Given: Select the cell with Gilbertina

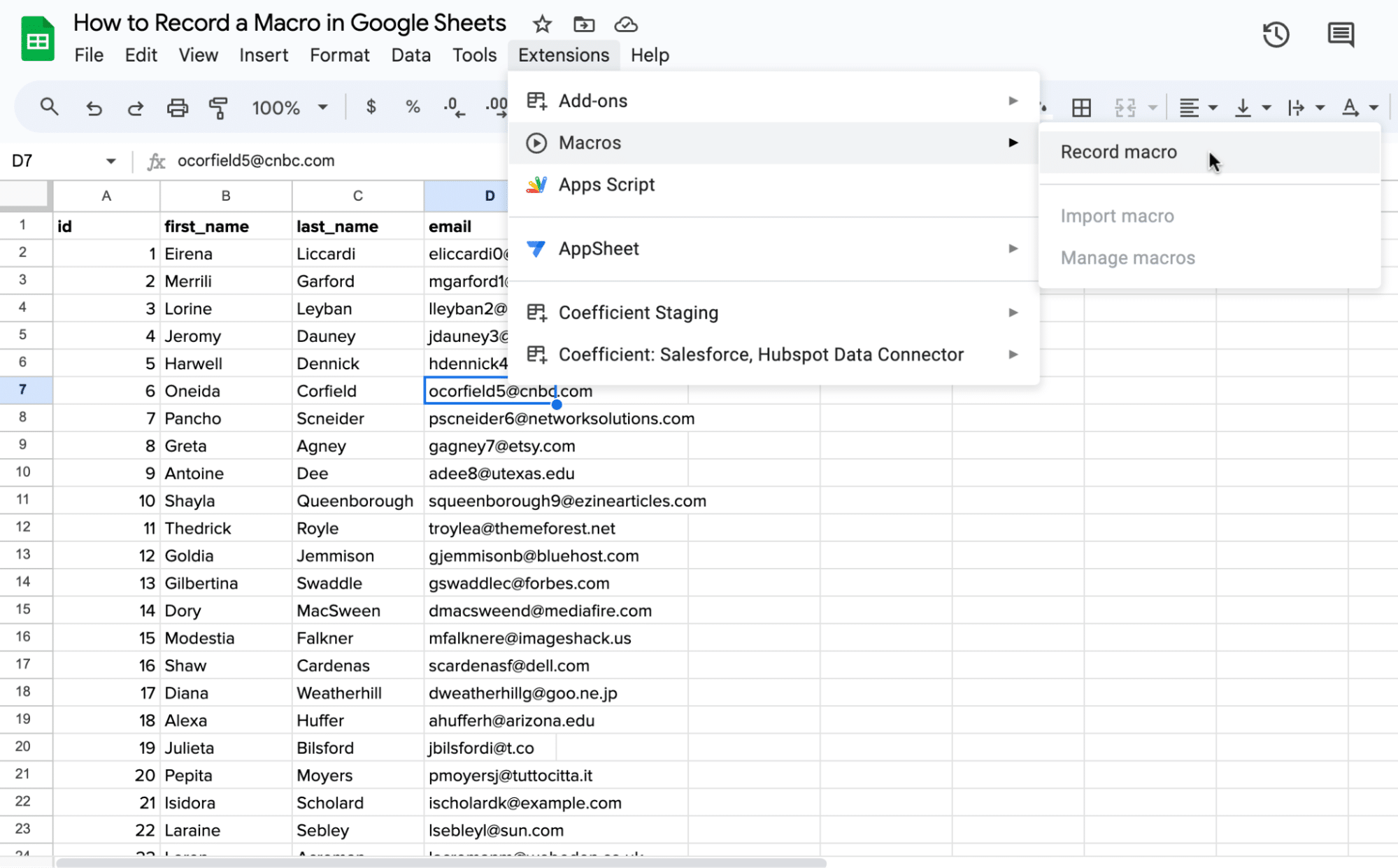Looking at the screenshot, I should (x=226, y=583).
